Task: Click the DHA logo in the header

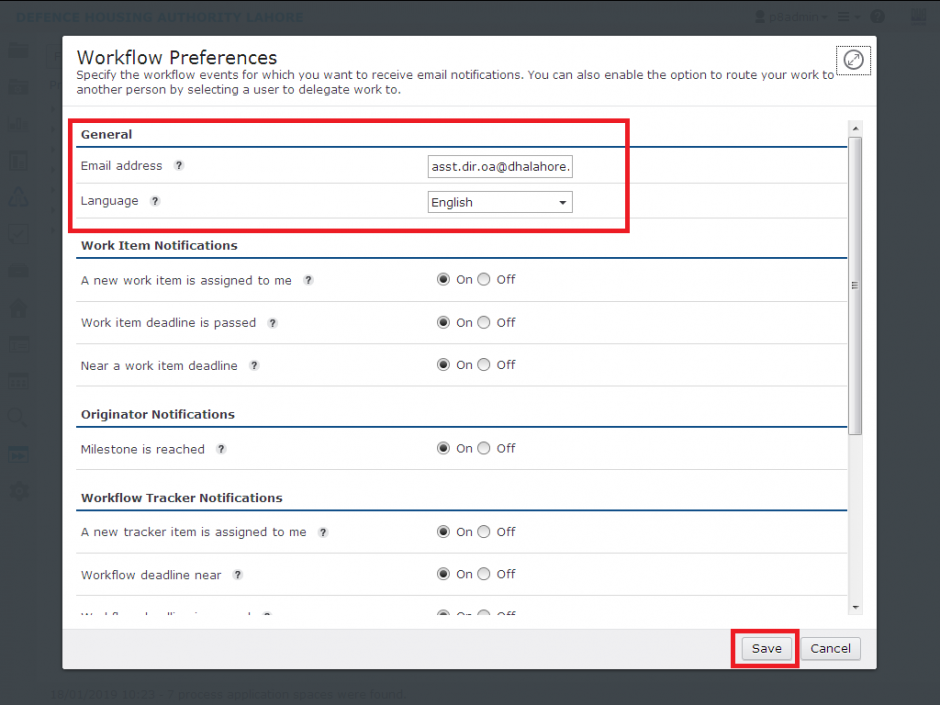Action: (920, 17)
